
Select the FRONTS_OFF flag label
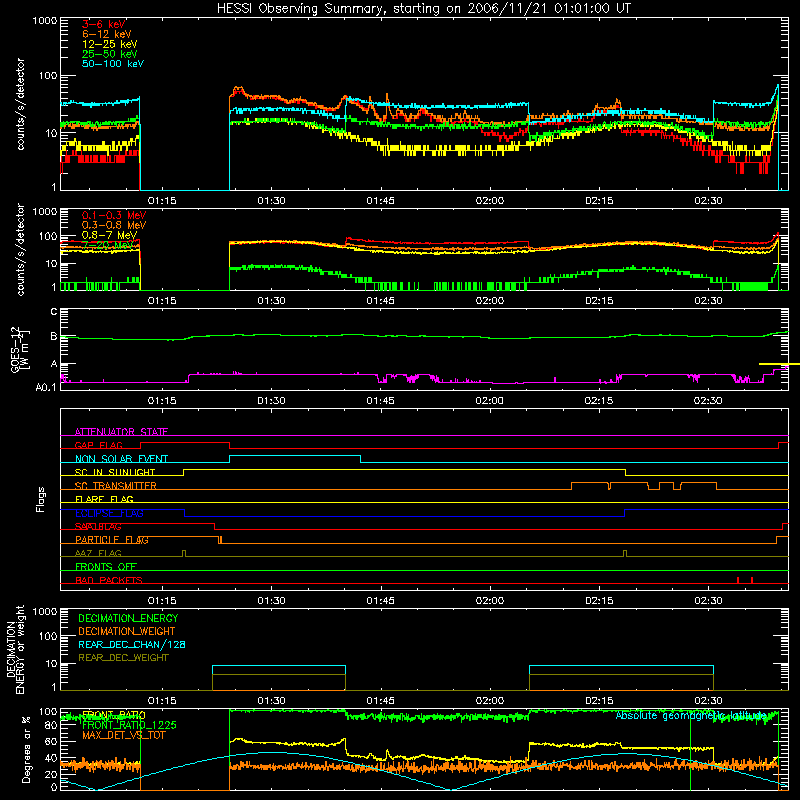106,567
